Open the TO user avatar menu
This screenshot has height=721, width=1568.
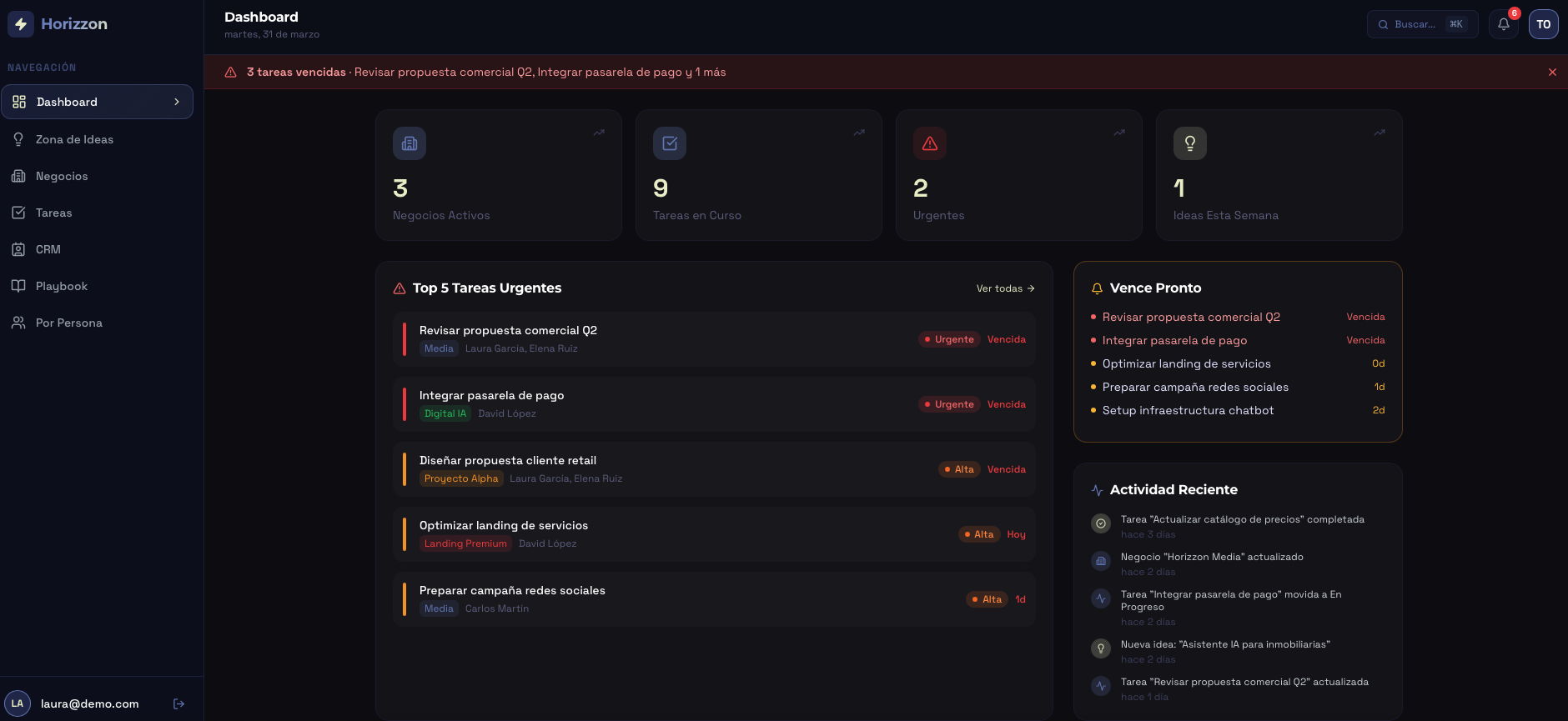[1544, 24]
